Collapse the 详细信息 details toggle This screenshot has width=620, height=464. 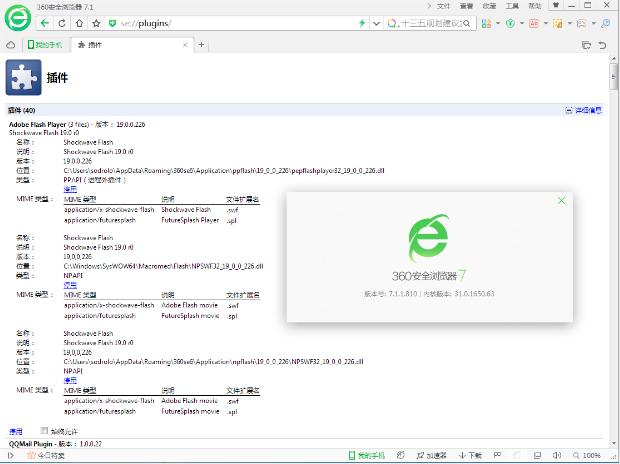pyautogui.click(x=584, y=110)
